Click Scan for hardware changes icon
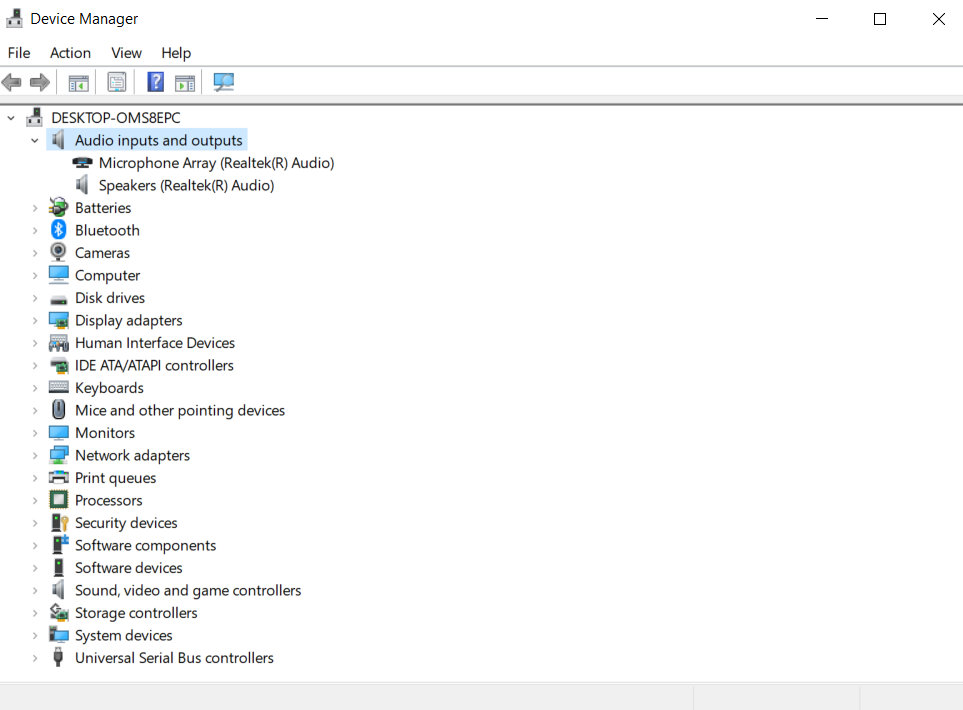The height and width of the screenshot is (710, 963). pyautogui.click(x=222, y=81)
